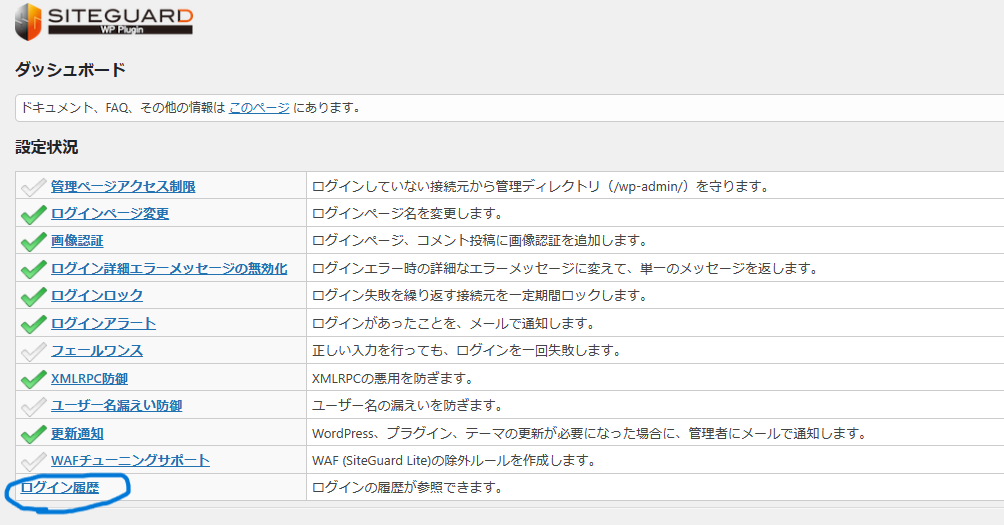Click description text XMLRPCの悪用を防ぎます。

pos(393,378)
